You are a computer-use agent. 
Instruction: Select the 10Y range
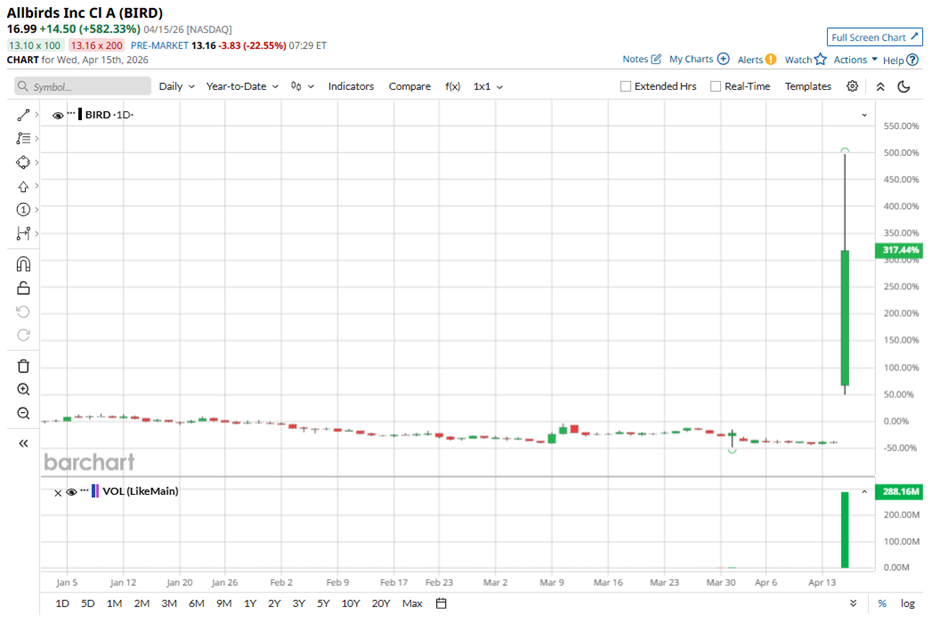[351, 603]
